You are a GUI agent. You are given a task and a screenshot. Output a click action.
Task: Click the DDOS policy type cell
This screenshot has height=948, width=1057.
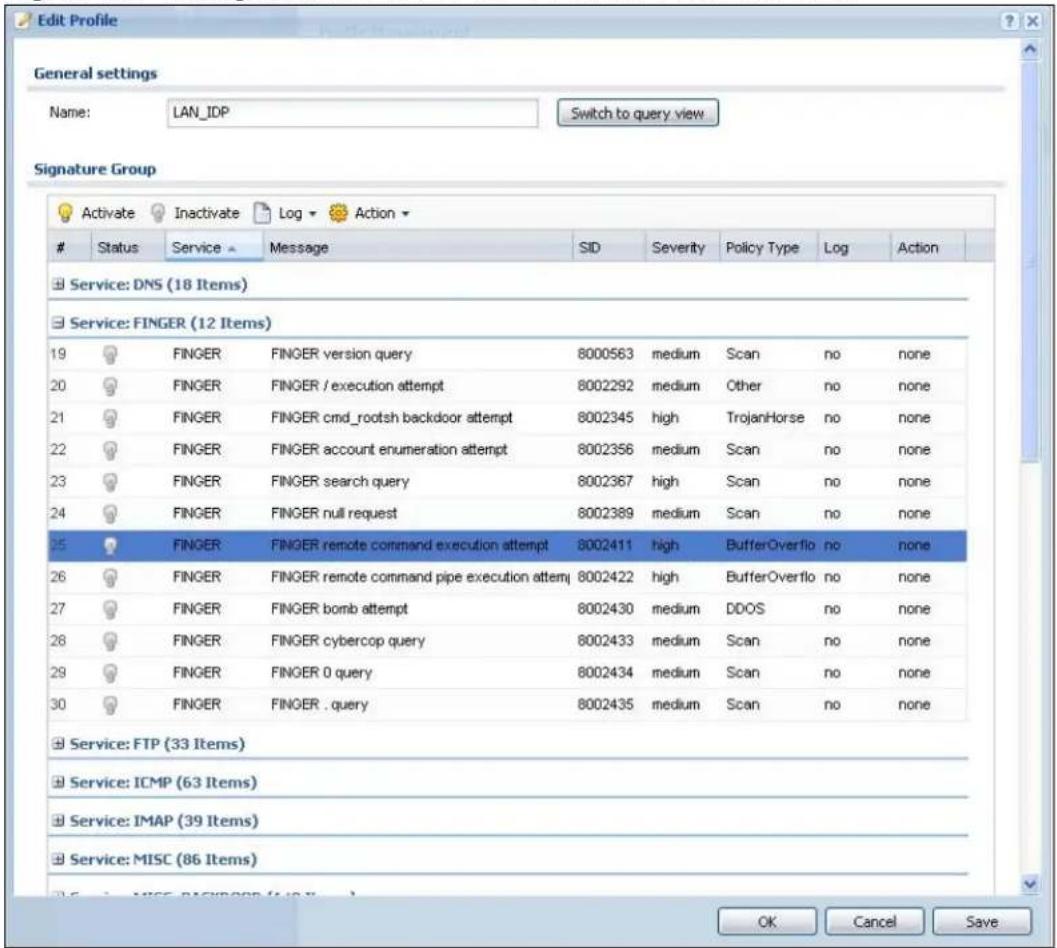pyautogui.click(x=745, y=610)
